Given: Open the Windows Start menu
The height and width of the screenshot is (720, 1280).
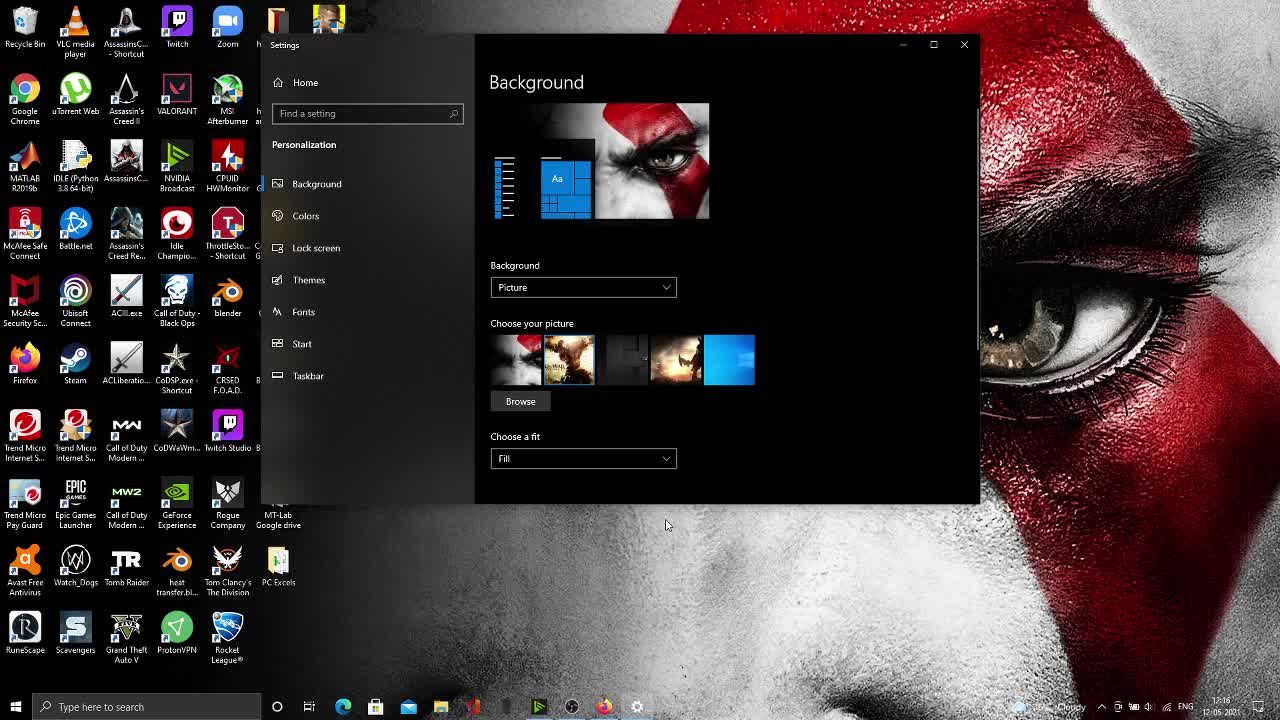Looking at the screenshot, I should [16, 707].
